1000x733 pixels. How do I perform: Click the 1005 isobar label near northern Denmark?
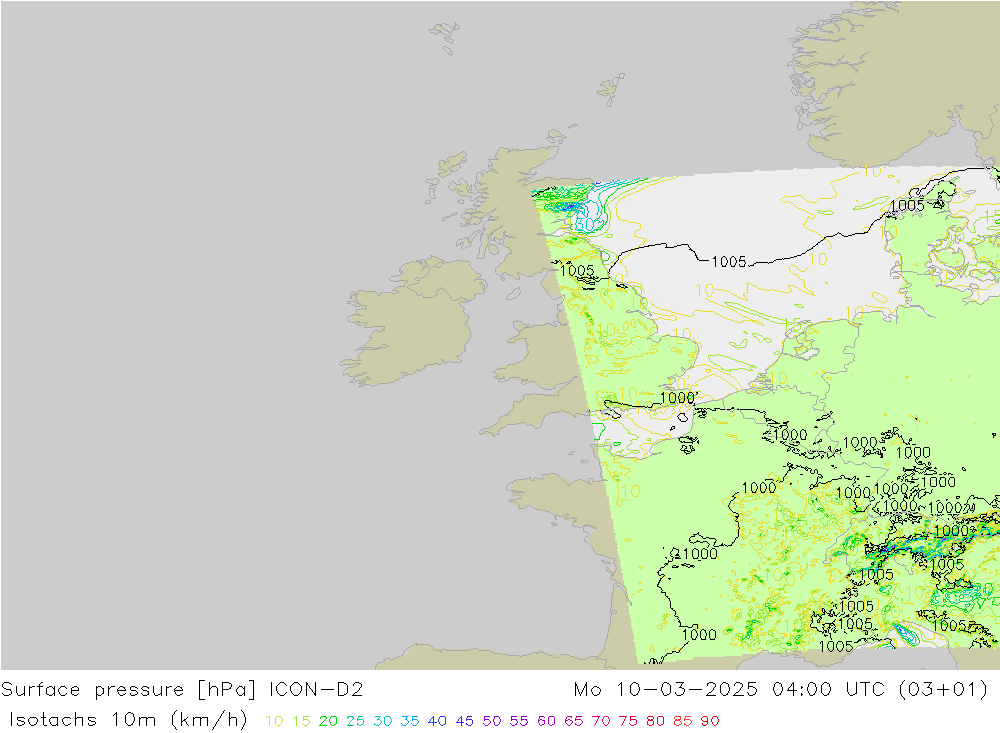tap(907, 205)
